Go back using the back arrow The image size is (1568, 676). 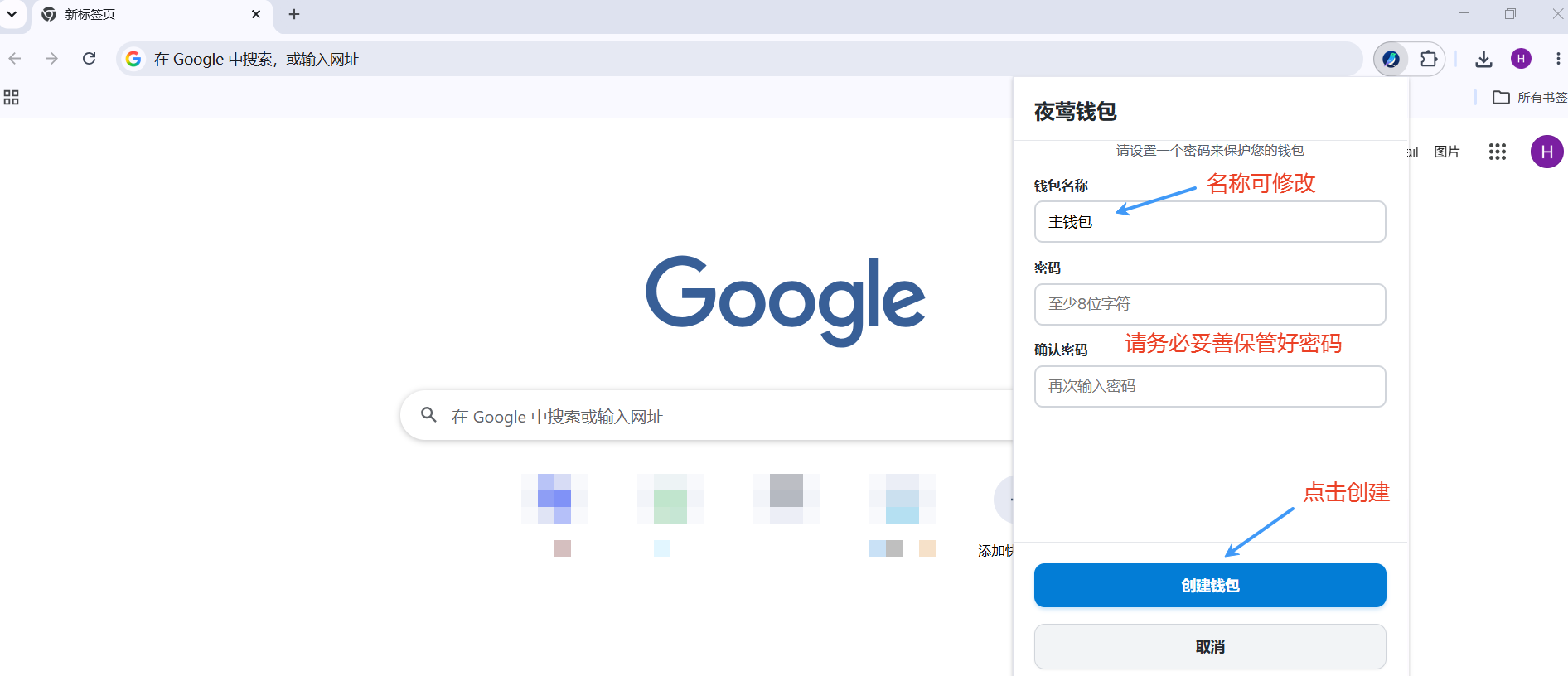coord(15,59)
